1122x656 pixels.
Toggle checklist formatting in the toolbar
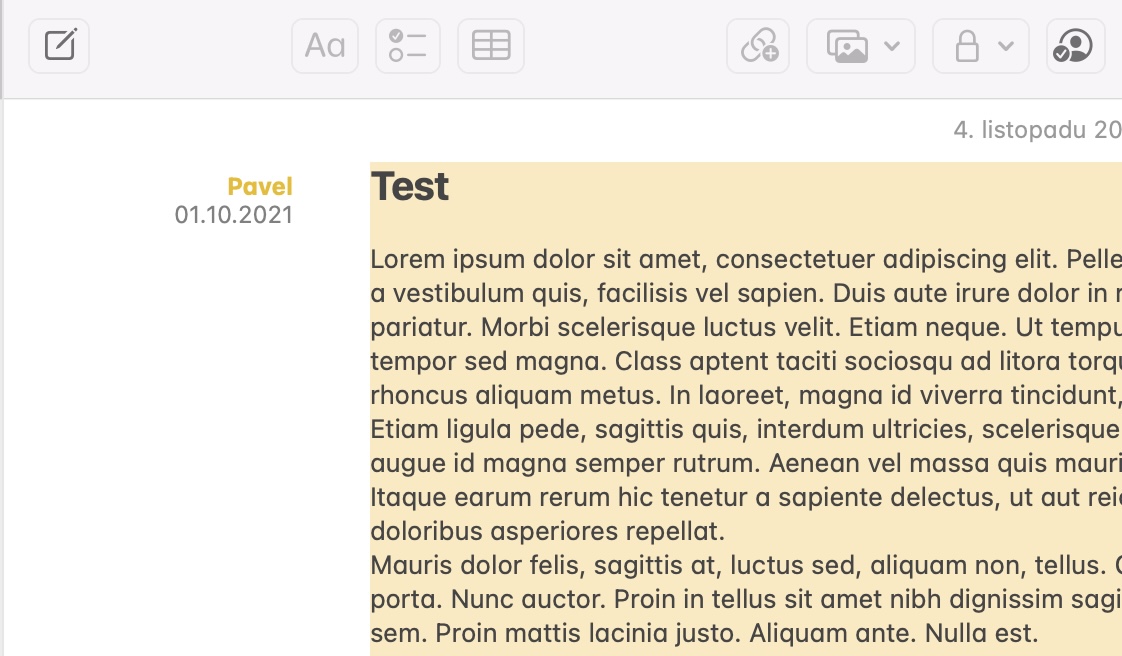click(x=408, y=46)
